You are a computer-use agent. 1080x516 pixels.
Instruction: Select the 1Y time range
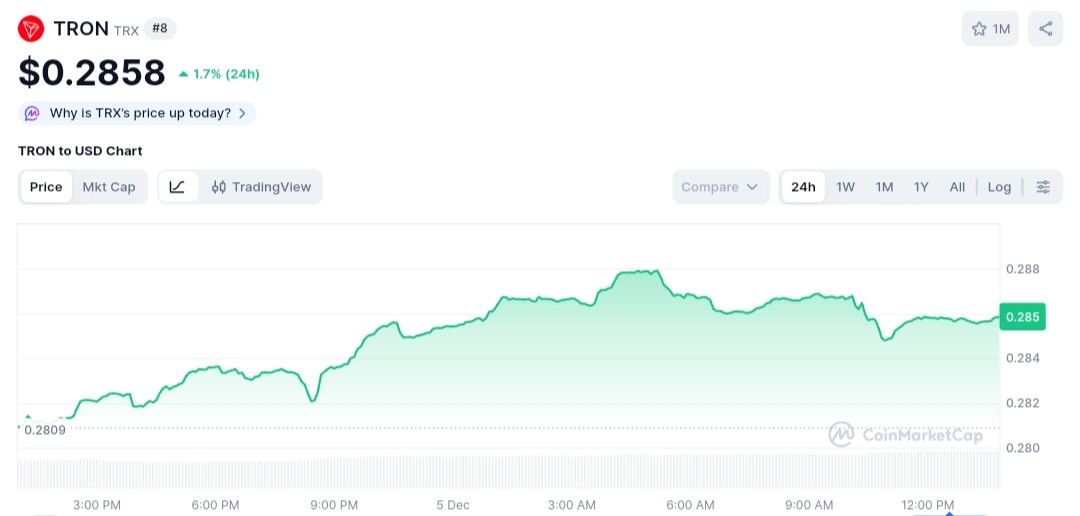[921, 187]
